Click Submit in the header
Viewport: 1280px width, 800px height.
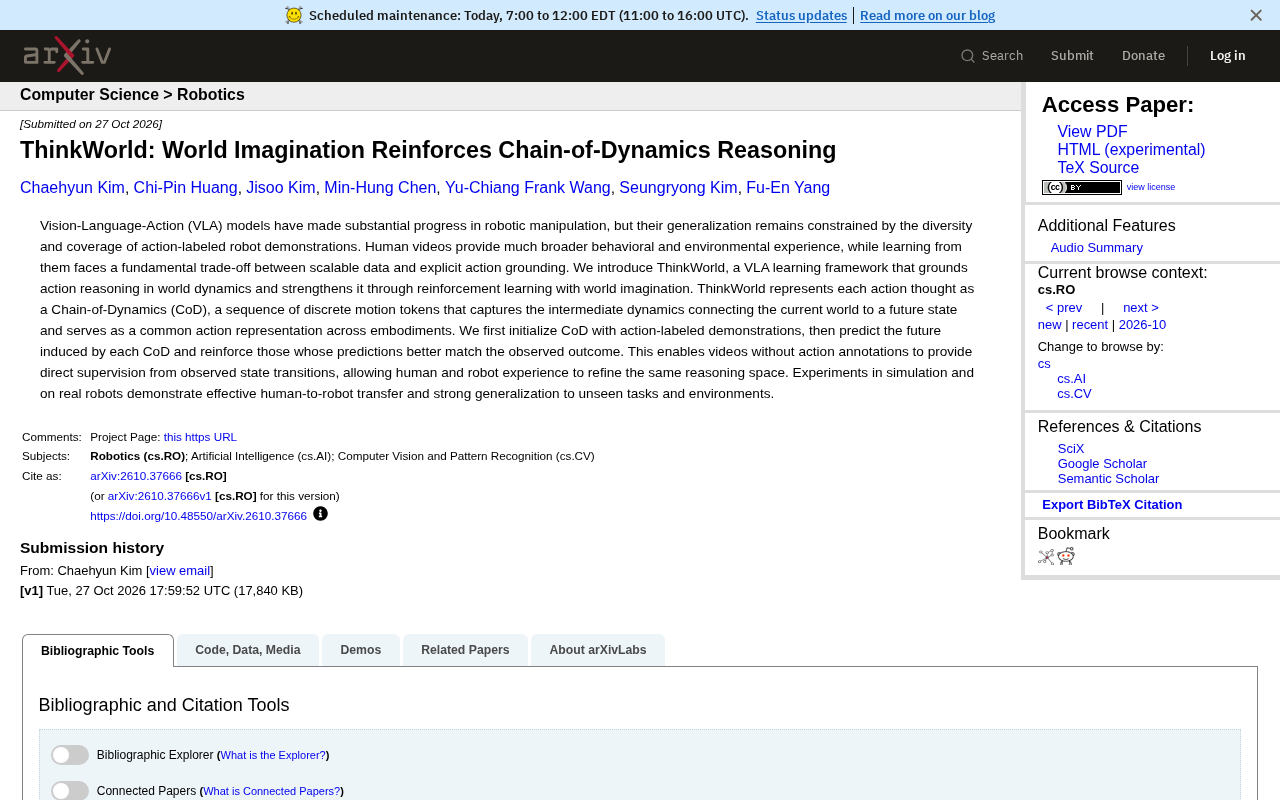1072,56
